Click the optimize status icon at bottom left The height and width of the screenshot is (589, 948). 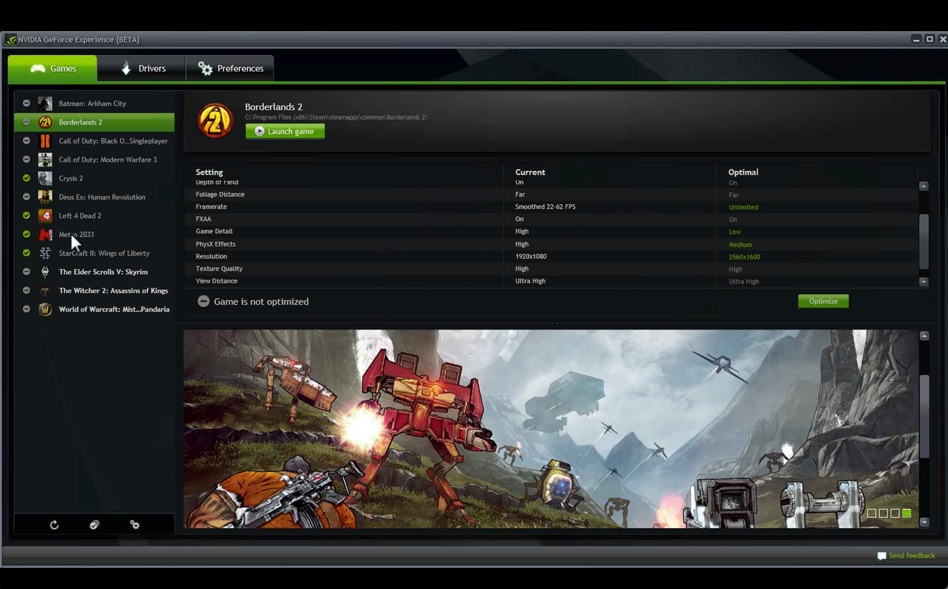[x=93, y=524]
